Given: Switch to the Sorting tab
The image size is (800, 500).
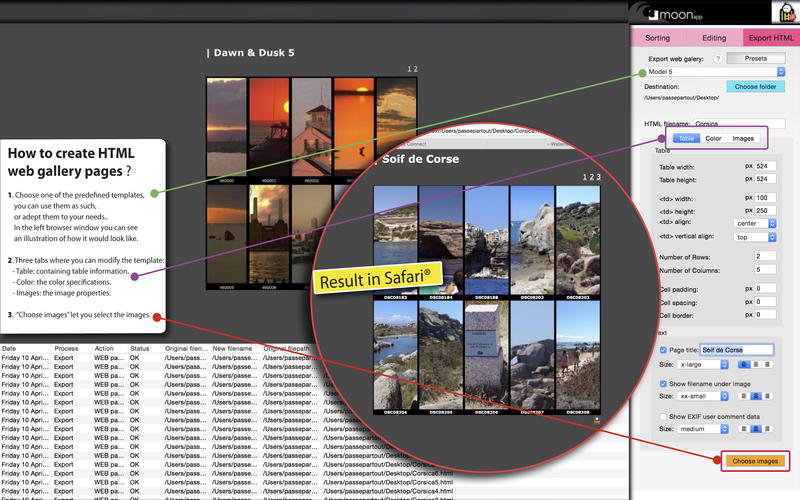Looking at the screenshot, I should point(657,37).
